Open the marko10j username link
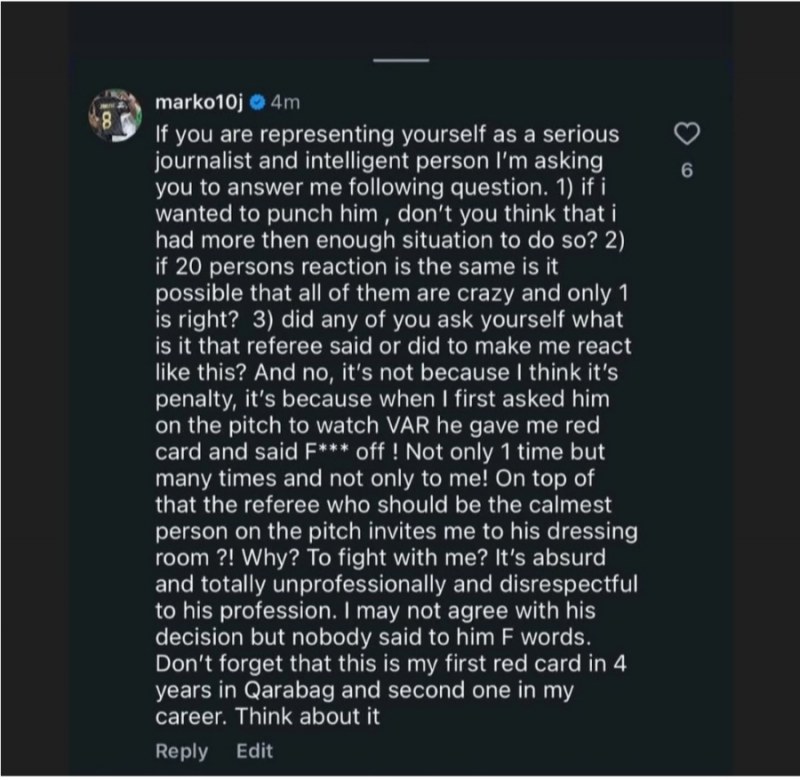 click(x=201, y=103)
